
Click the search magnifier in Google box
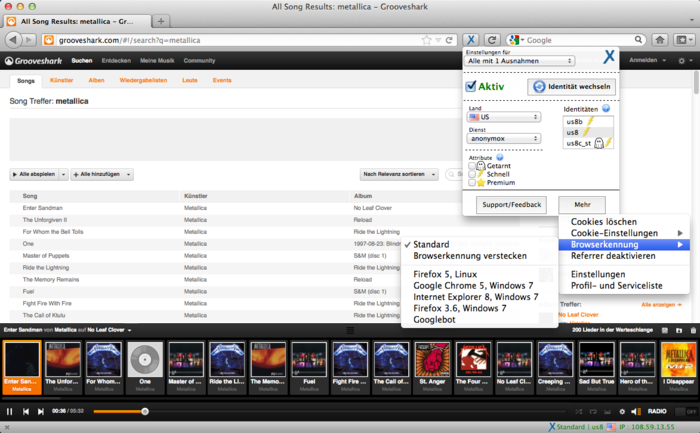pyautogui.click(x=638, y=40)
